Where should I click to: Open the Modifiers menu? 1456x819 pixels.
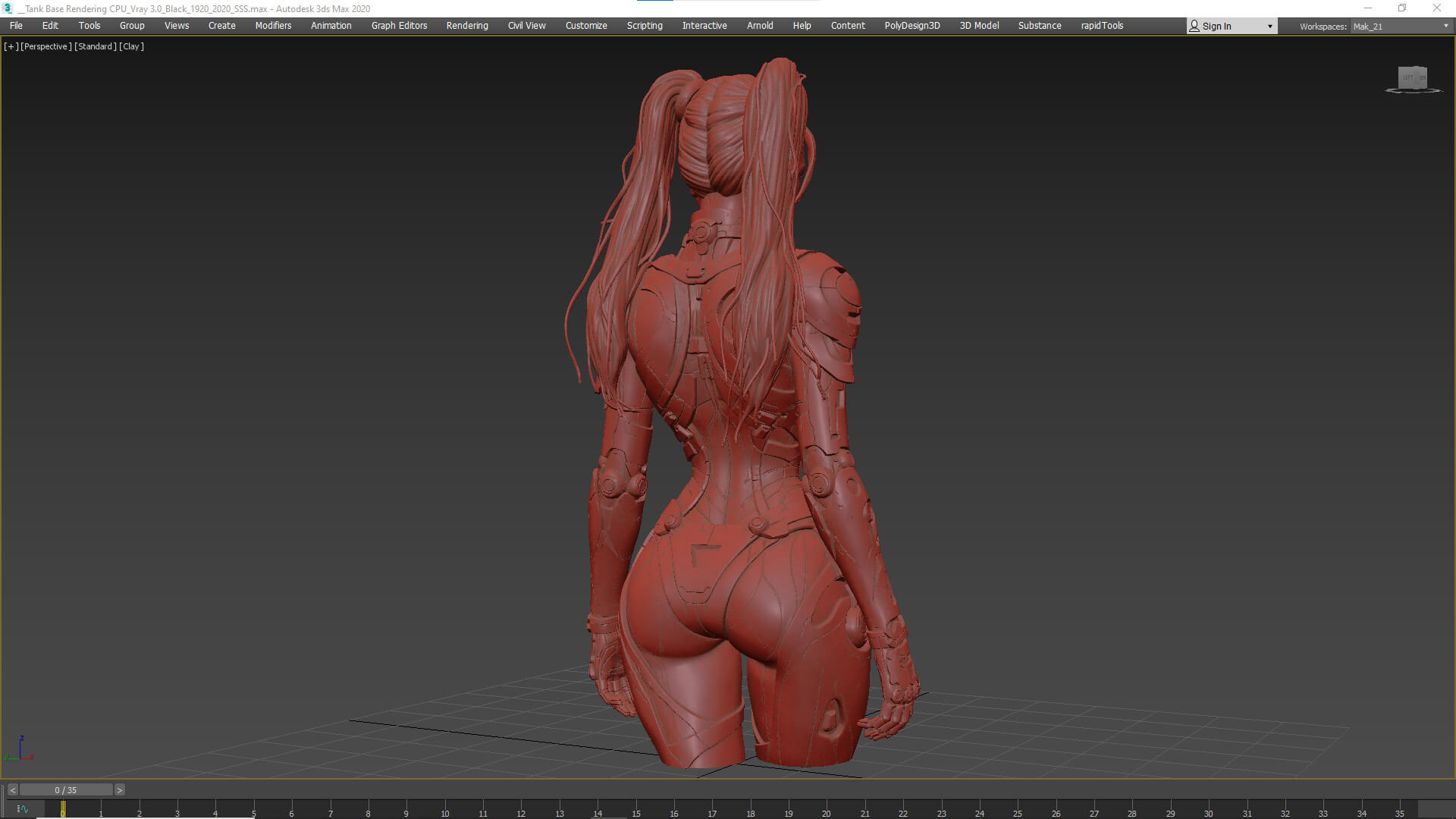tap(273, 26)
